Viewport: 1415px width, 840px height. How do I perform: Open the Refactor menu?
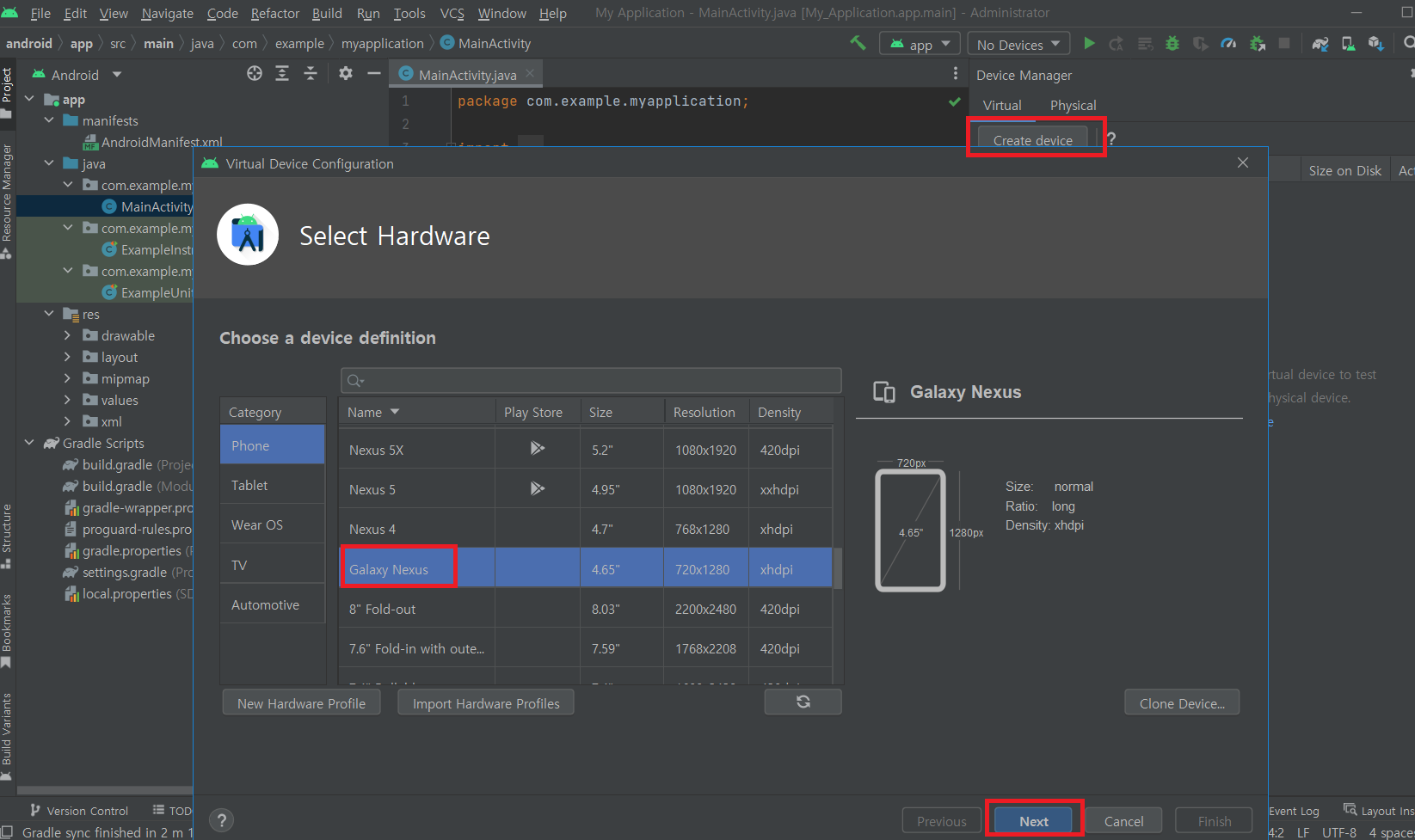tap(275, 13)
